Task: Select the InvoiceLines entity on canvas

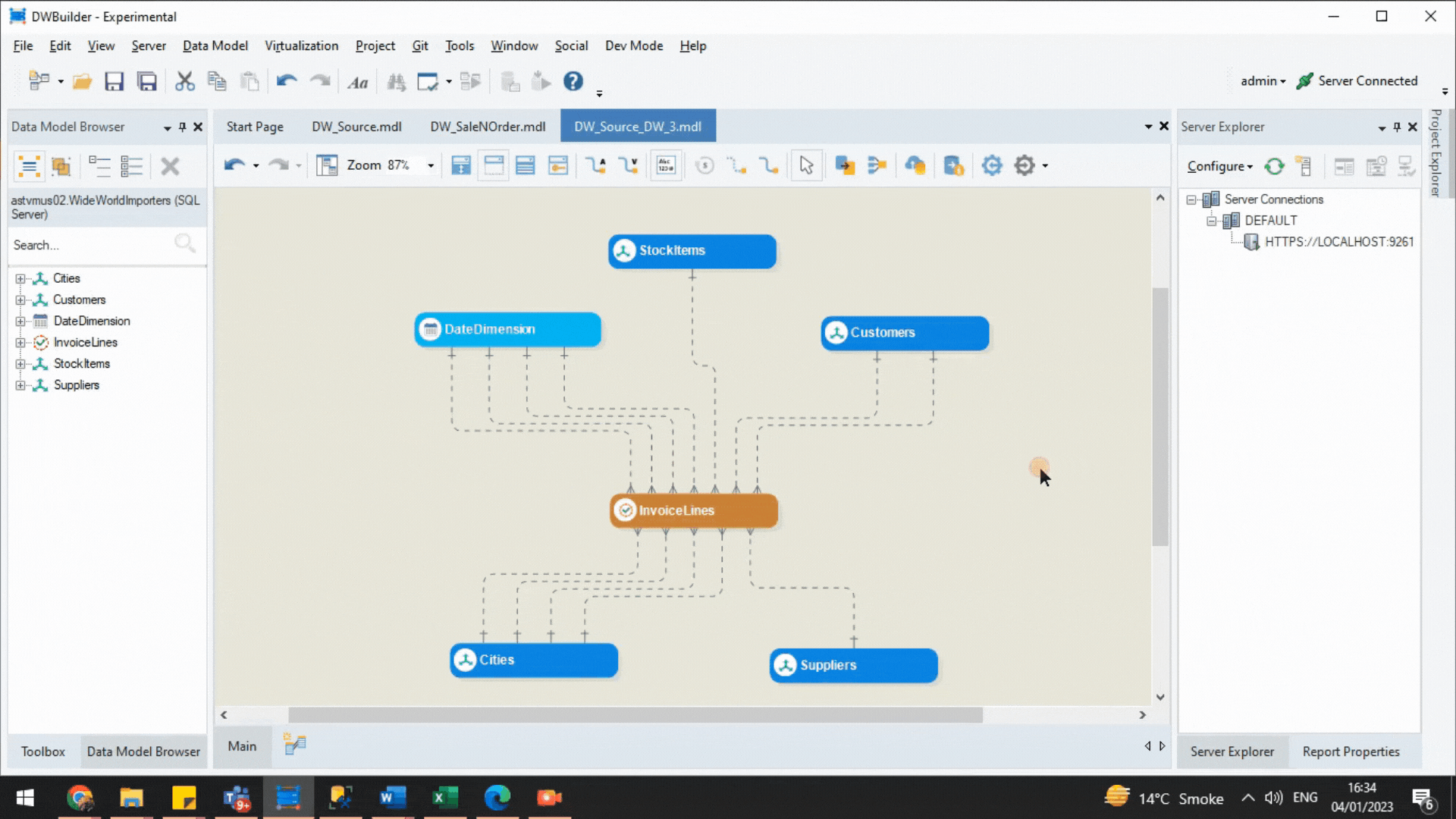Action: pyautogui.click(x=693, y=510)
